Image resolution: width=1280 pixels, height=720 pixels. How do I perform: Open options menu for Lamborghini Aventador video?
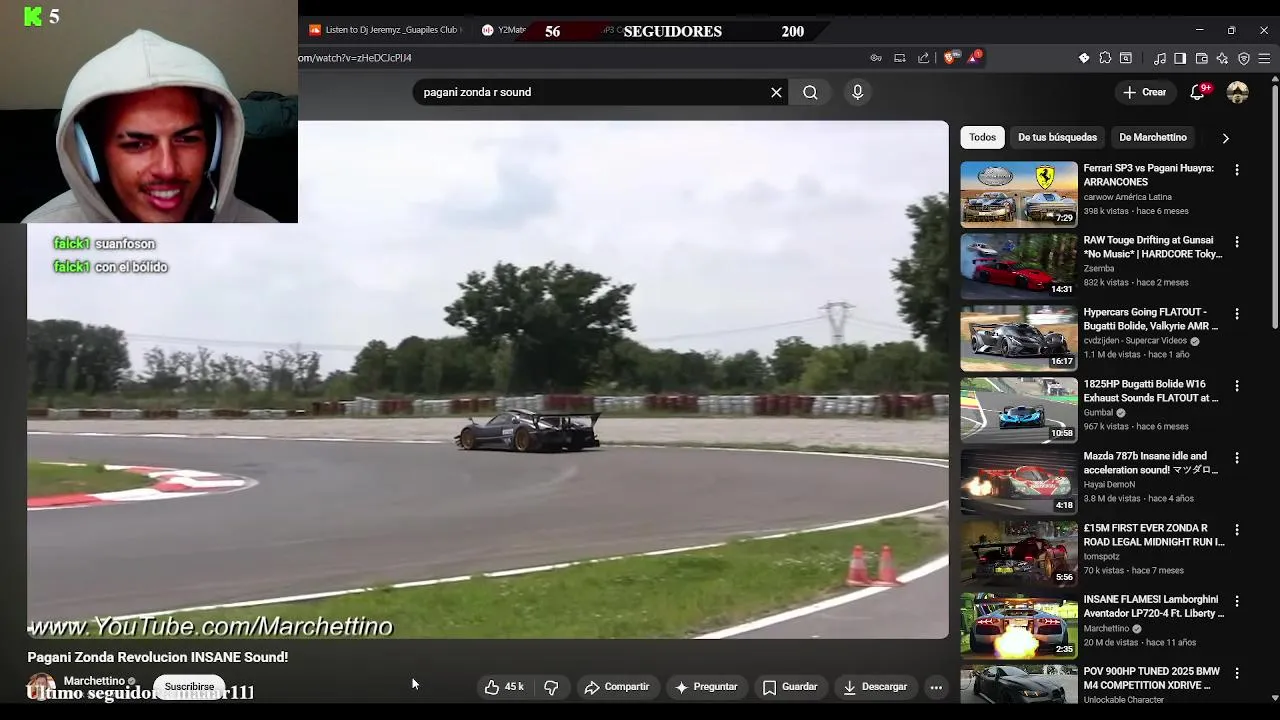pyautogui.click(x=1237, y=602)
